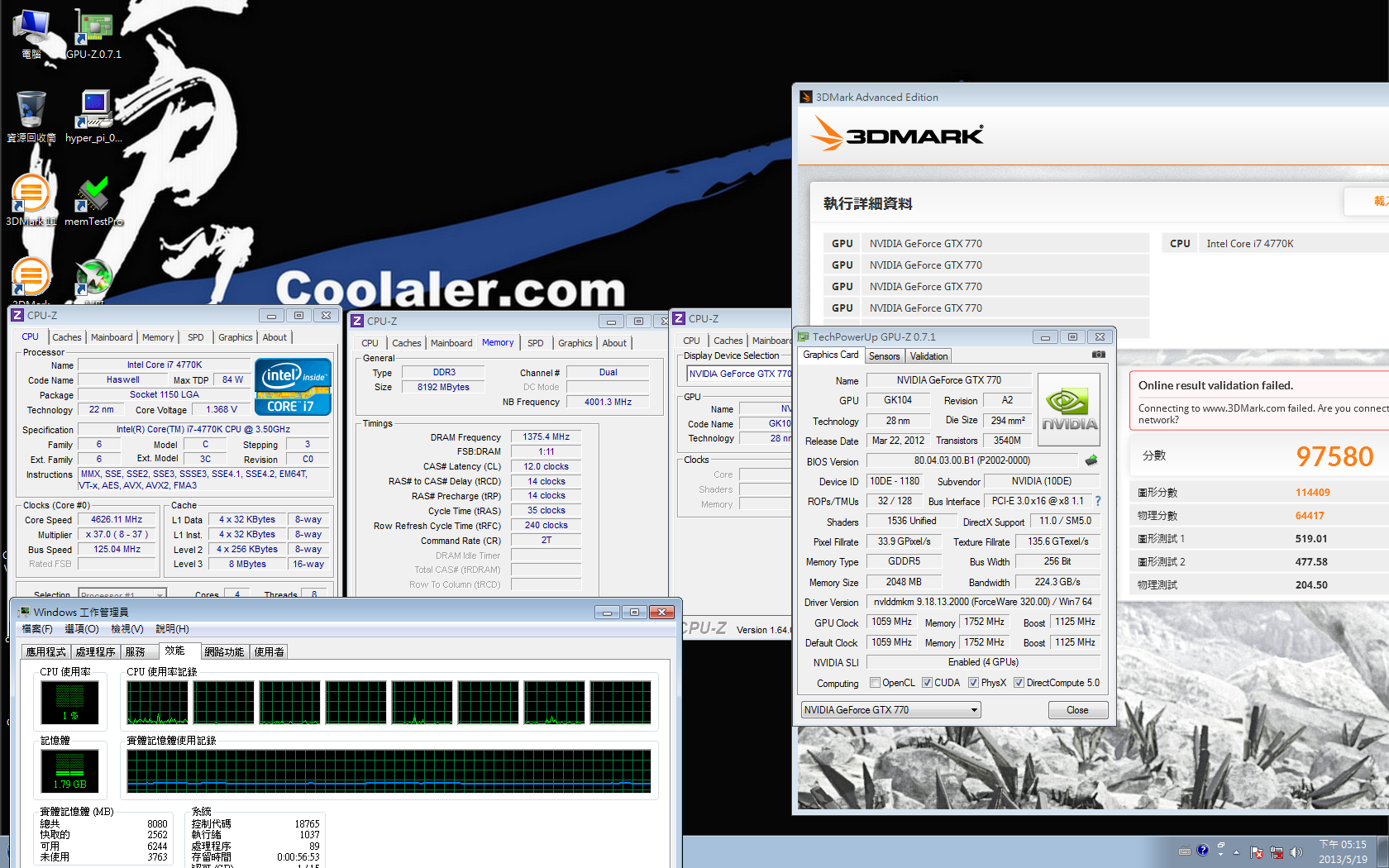
Task: Open the Options menu in Task Manager
Action: [82, 629]
